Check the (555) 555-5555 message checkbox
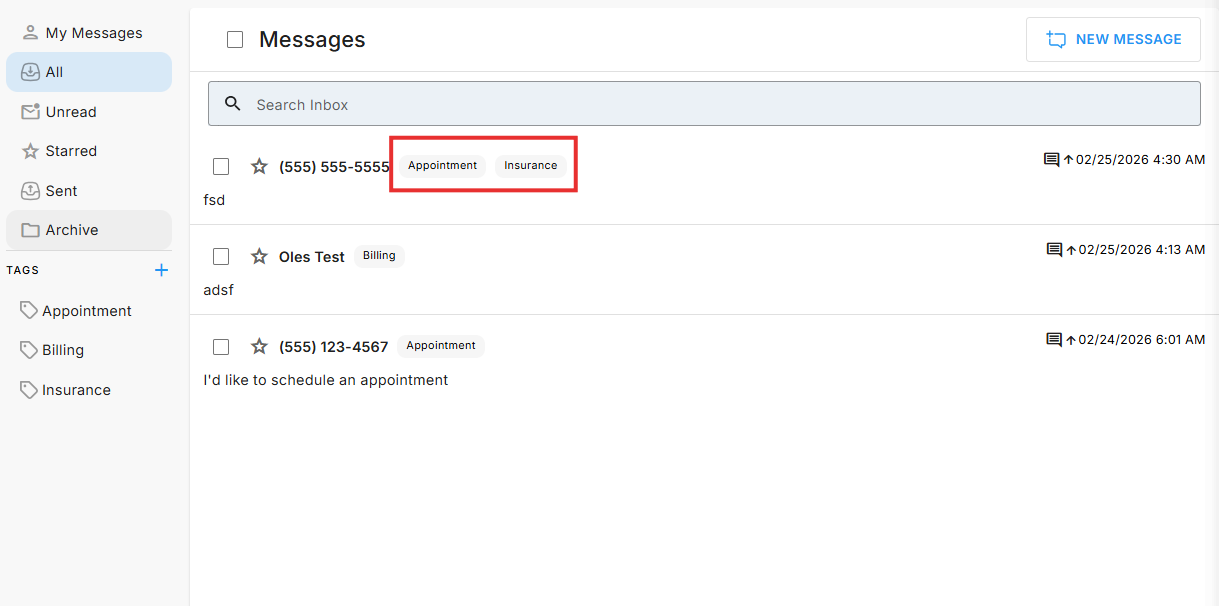This screenshot has width=1219, height=606. pyautogui.click(x=221, y=167)
